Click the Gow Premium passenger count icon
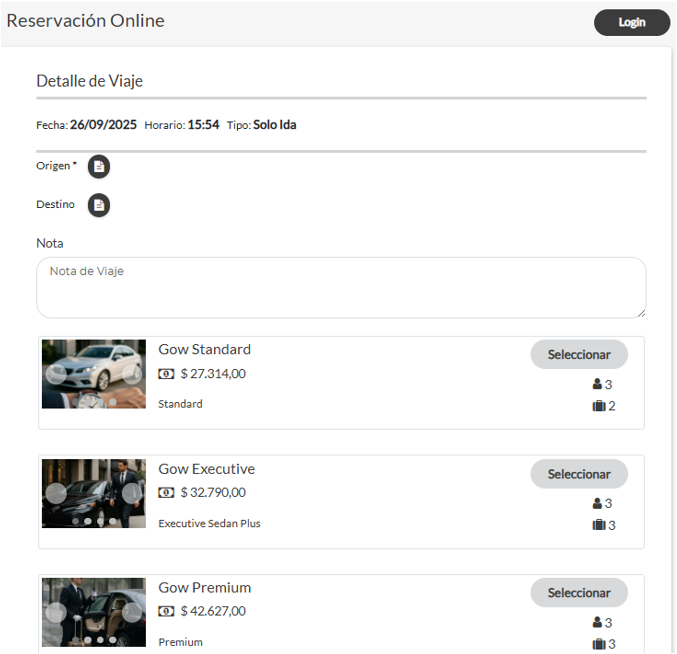Viewport: 677px width, 654px height. coord(598,622)
